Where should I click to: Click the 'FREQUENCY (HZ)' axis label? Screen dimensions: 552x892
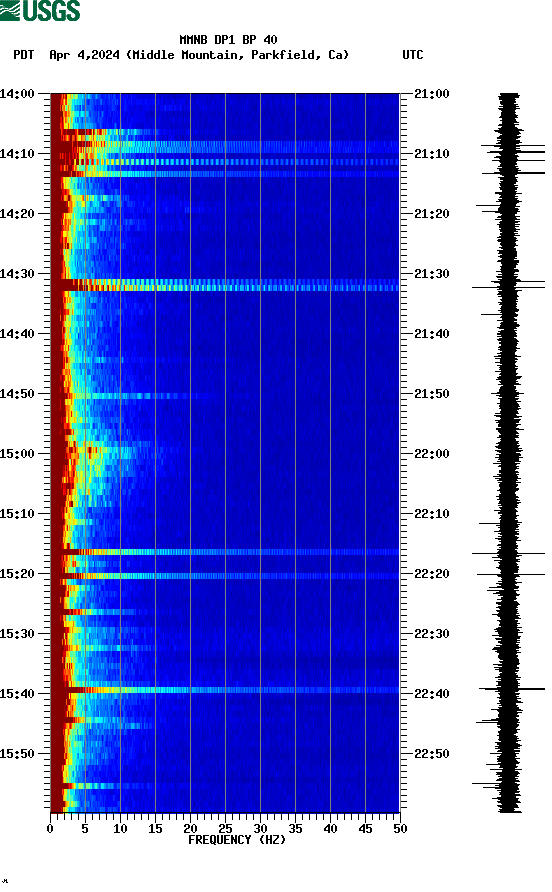pos(237,840)
